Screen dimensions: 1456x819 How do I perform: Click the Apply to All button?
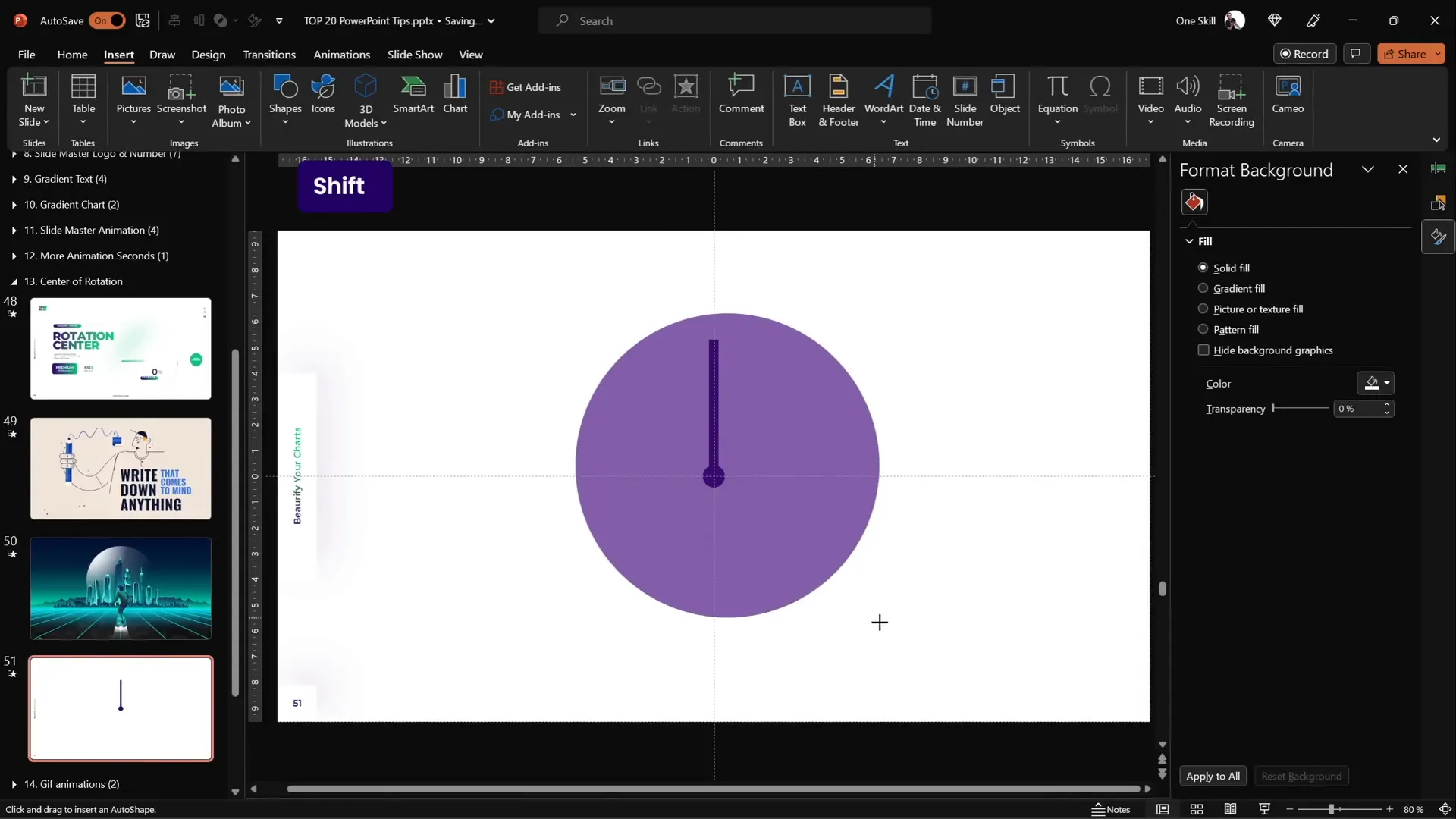[x=1213, y=776]
